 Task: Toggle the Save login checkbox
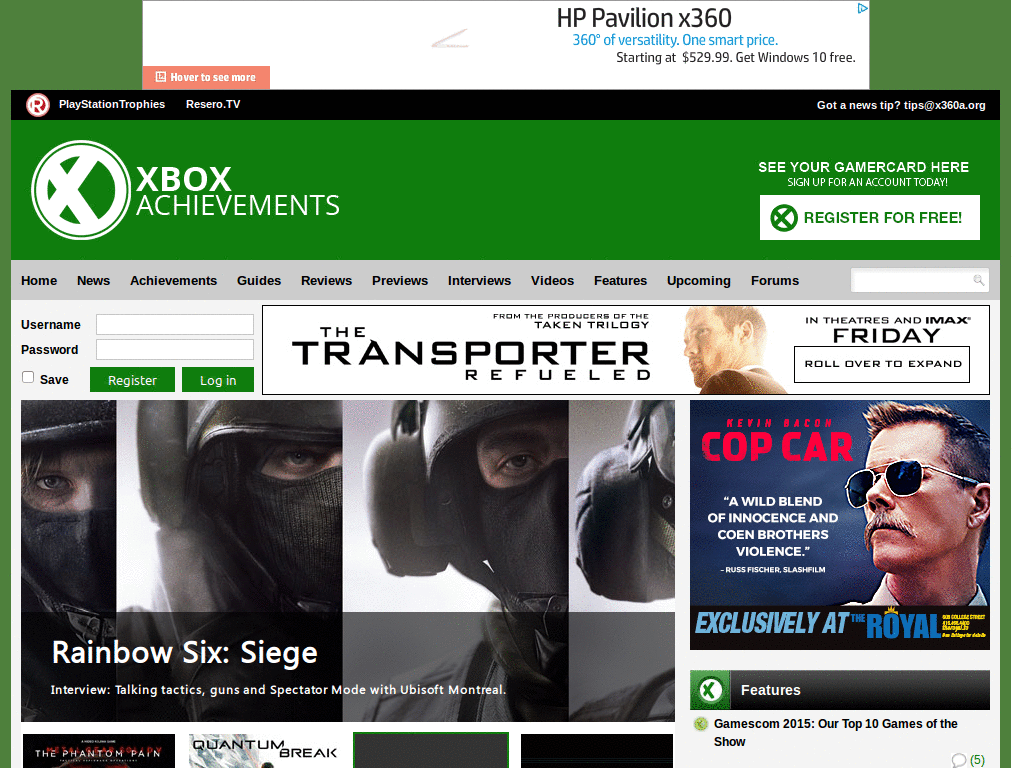coord(28,377)
